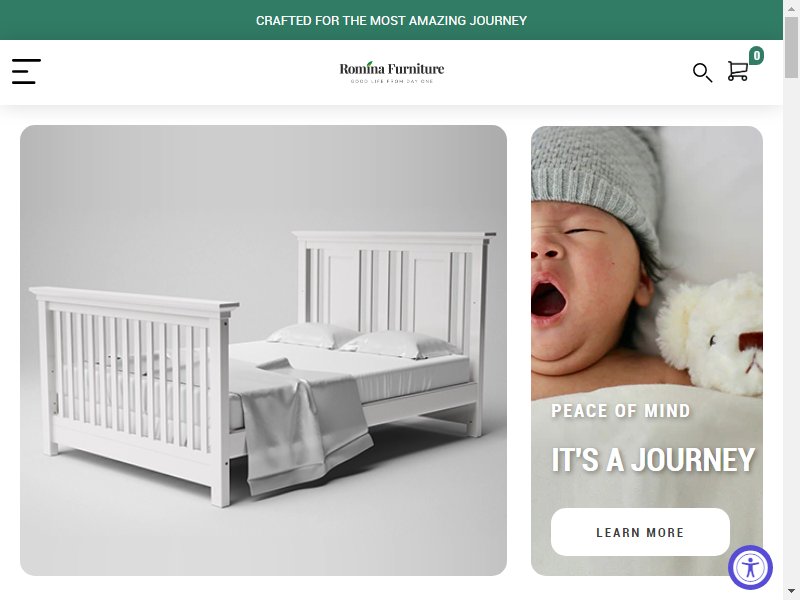This screenshot has width=800, height=600.
Task: Click the IT'S A JOURNEY heading
Action: point(653,460)
